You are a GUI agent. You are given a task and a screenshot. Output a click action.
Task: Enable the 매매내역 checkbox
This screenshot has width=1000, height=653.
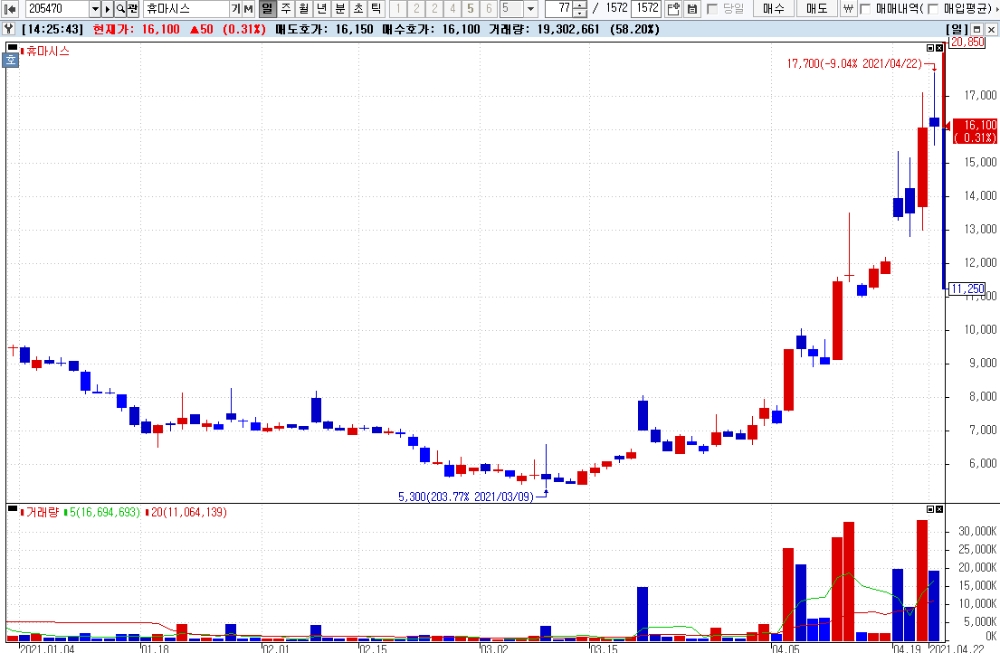coord(865,9)
